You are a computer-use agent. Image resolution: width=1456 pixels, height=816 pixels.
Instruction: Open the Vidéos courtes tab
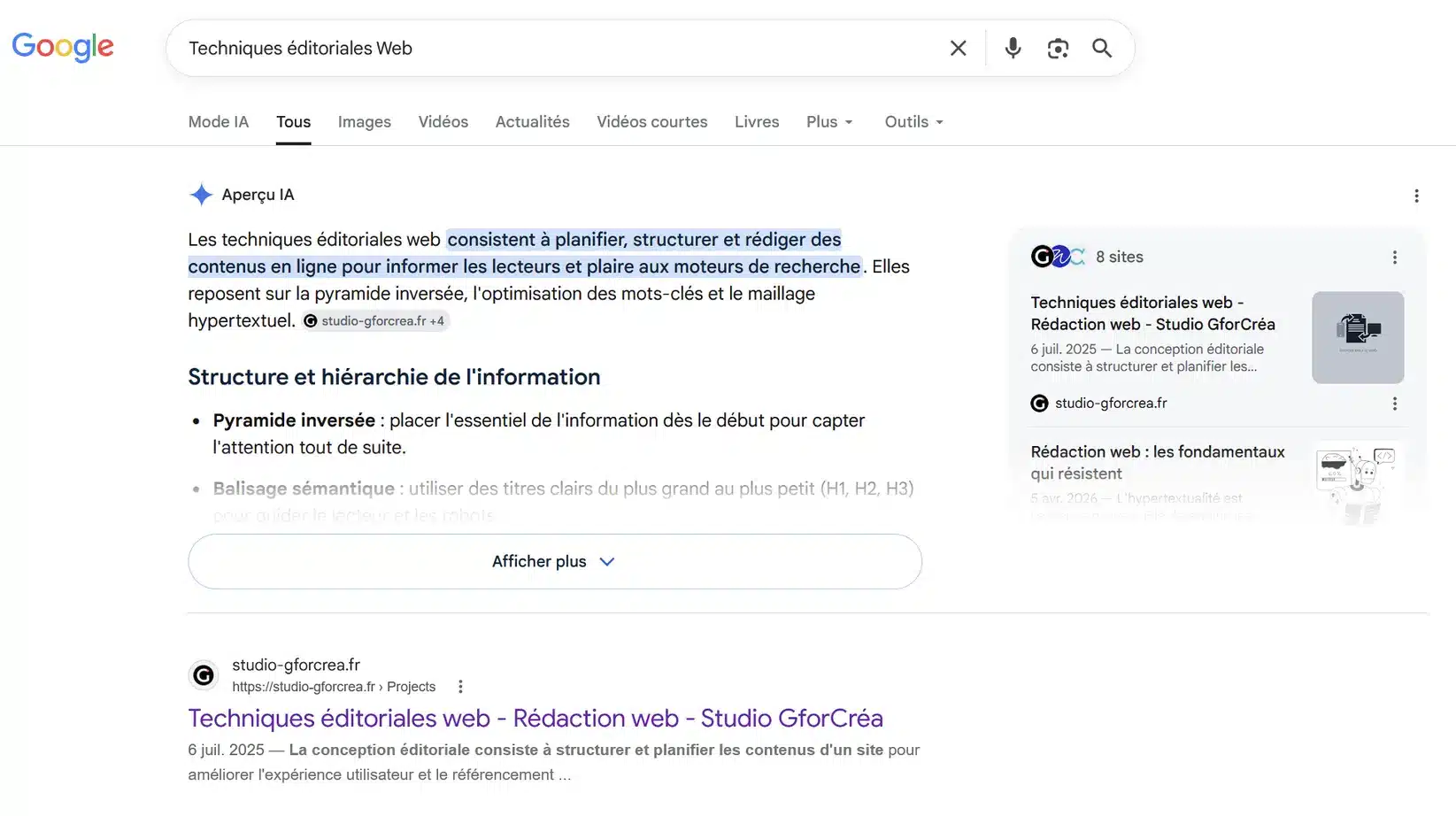click(x=651, y=122)
